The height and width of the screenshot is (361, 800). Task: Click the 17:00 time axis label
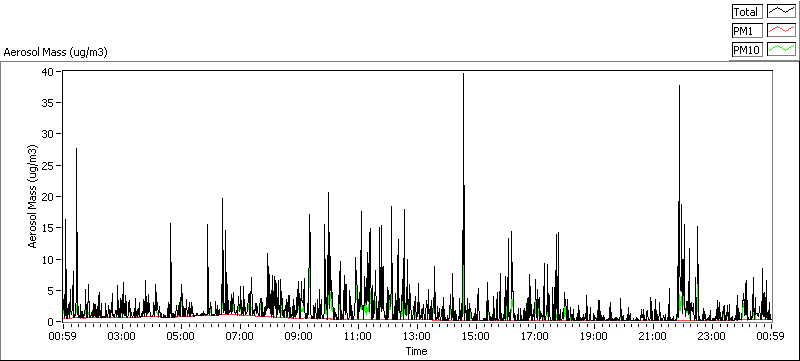click(x=535, y=336)
